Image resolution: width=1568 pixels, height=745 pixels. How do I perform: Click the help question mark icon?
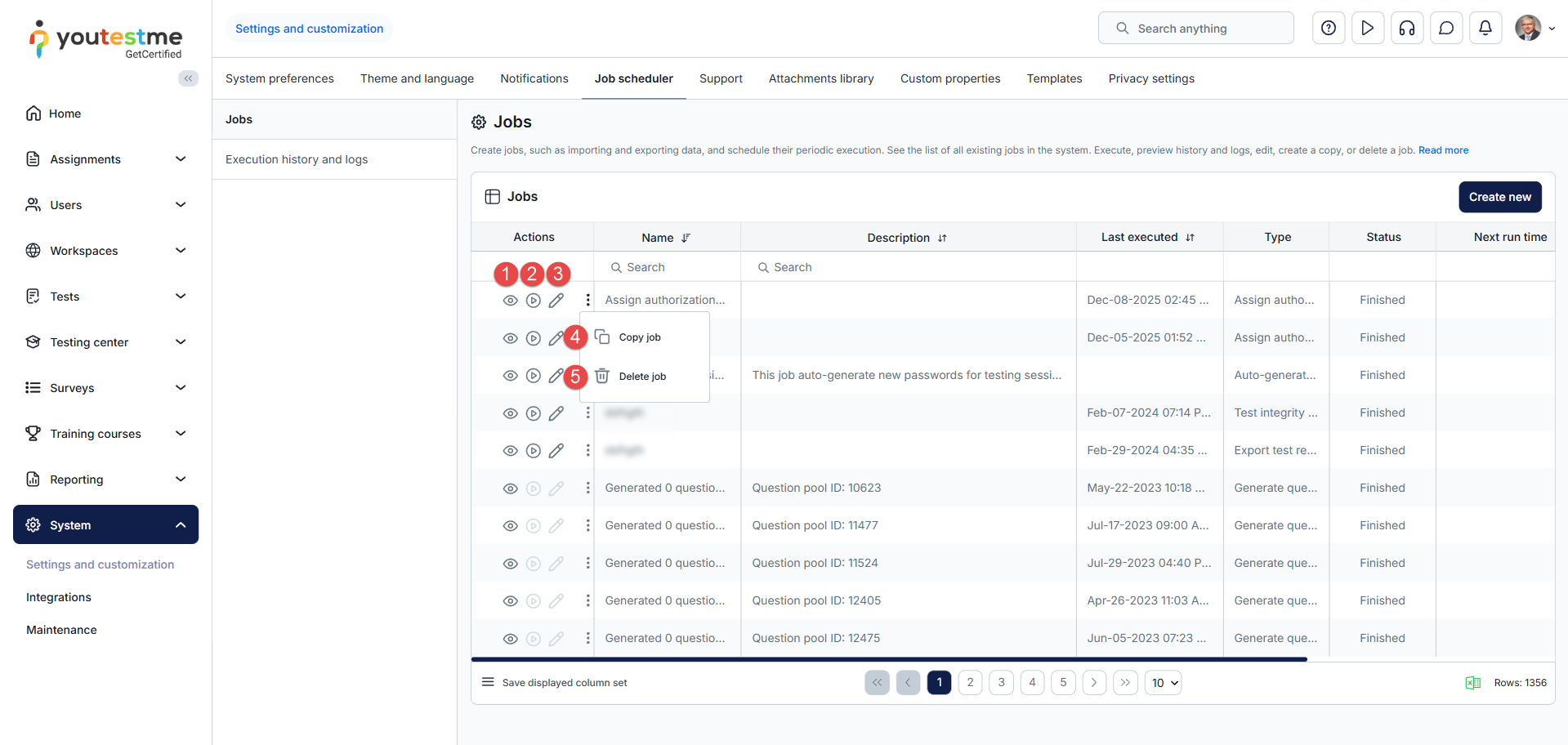1329,29
